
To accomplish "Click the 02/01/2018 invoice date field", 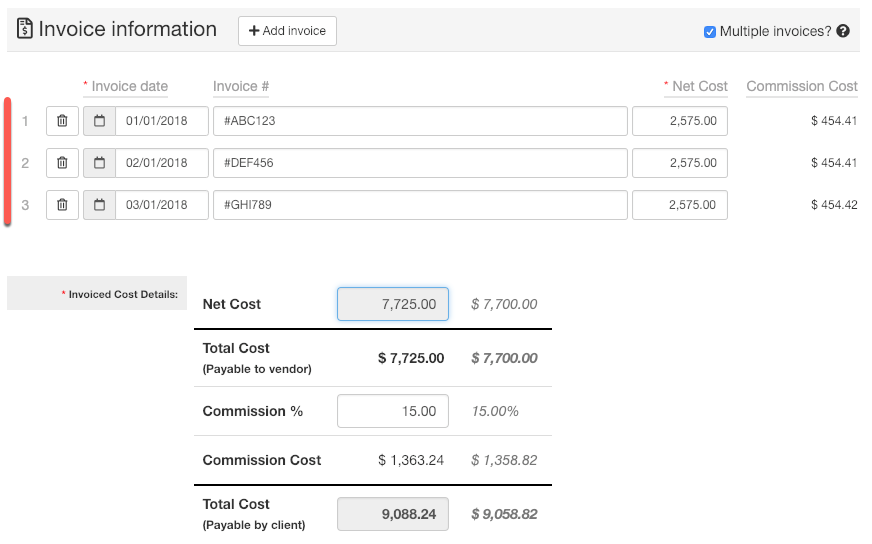I will pyautogui.click(x=162, y=163).
